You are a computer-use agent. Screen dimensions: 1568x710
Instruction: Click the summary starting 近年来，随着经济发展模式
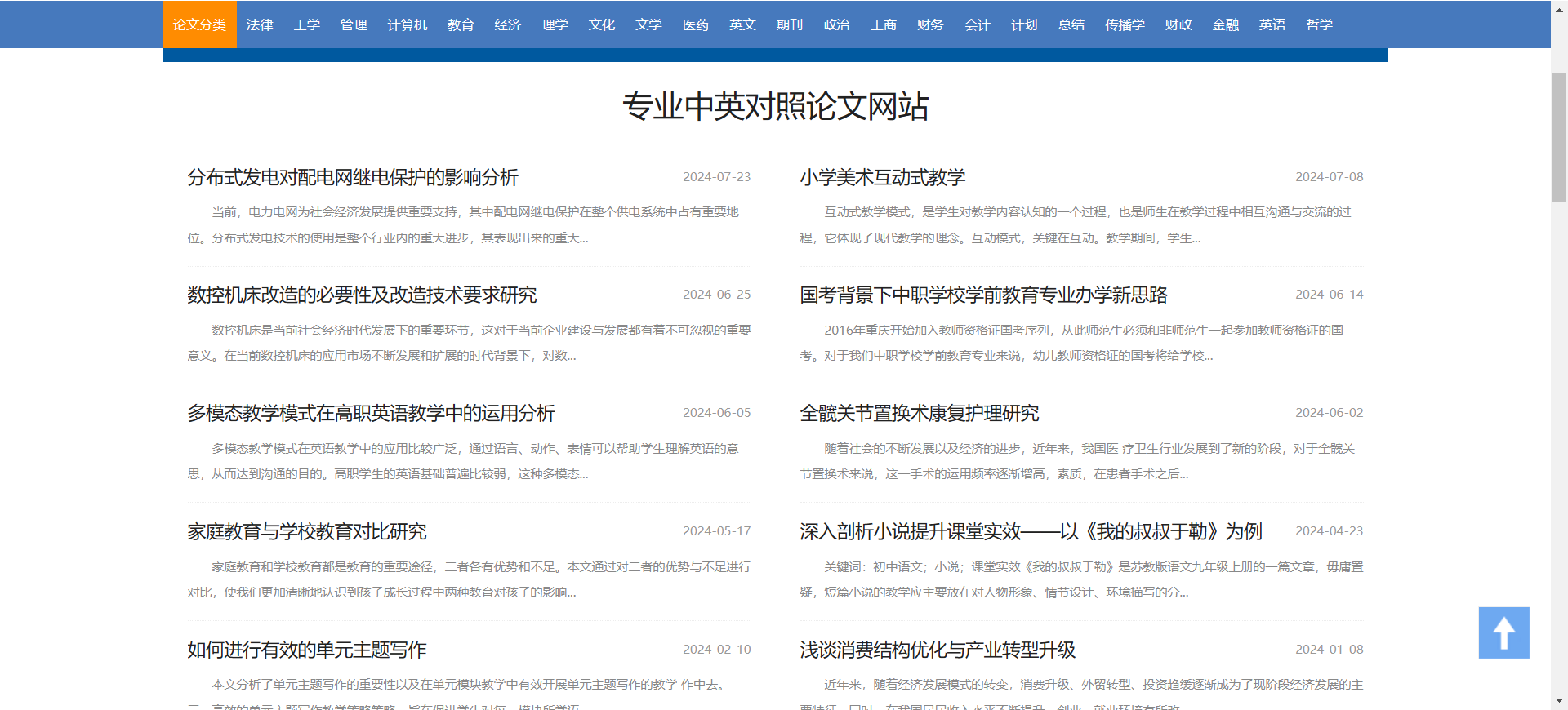(x=1081, y=693)
